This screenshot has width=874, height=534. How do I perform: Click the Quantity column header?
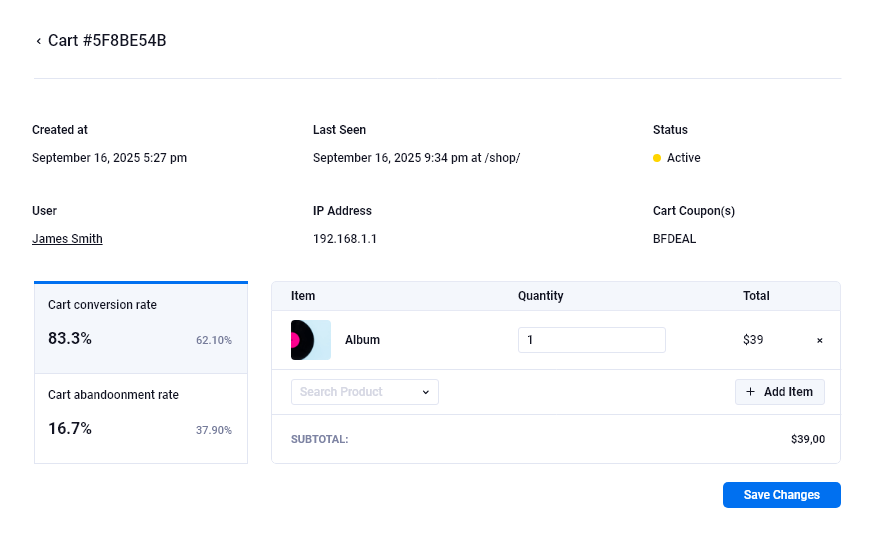click(540, 296)
